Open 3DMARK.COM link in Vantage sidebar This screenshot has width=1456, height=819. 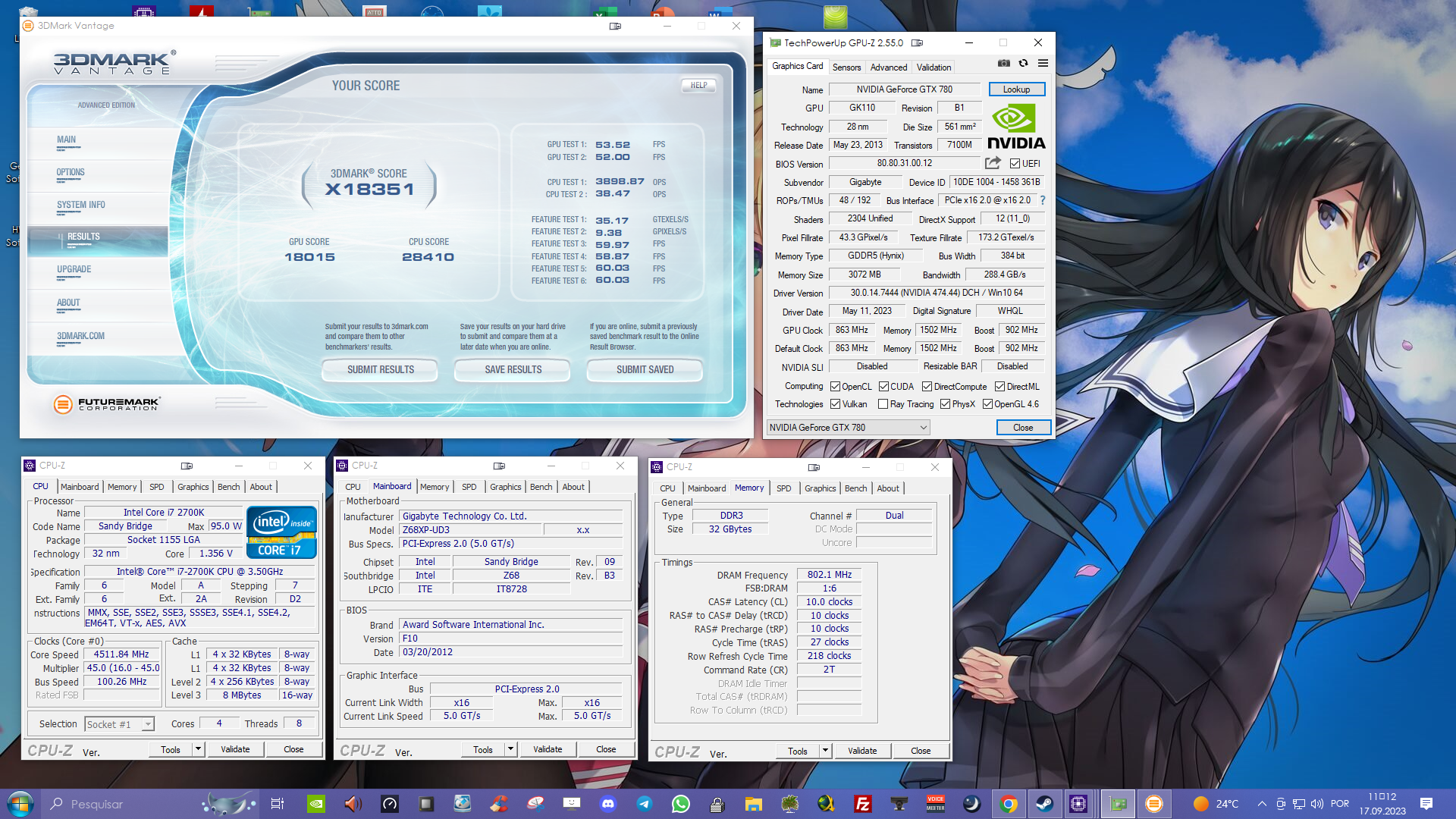point(80,336)
